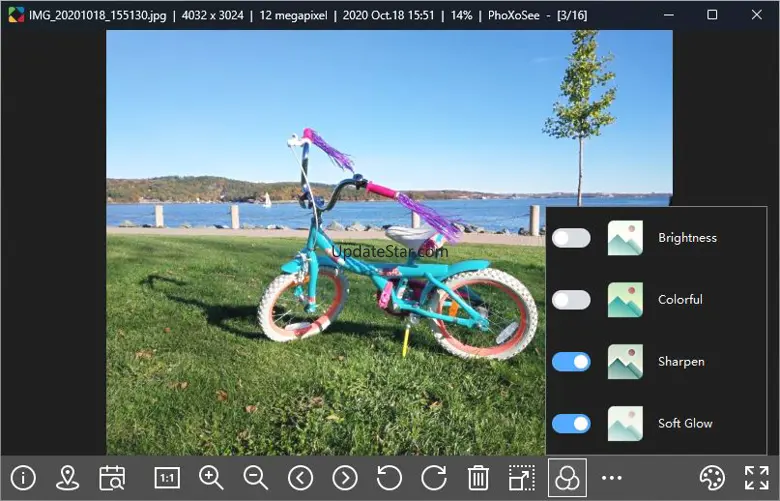This screenshot has width=780, height=501.
Task: Go to the next image
Action: coord(345,478)
